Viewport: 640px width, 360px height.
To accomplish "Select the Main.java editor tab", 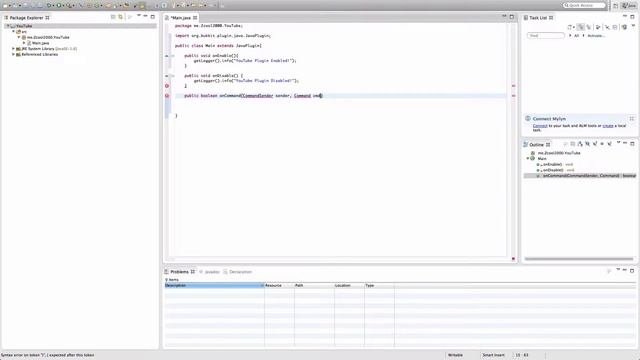I will click(180, 18).
